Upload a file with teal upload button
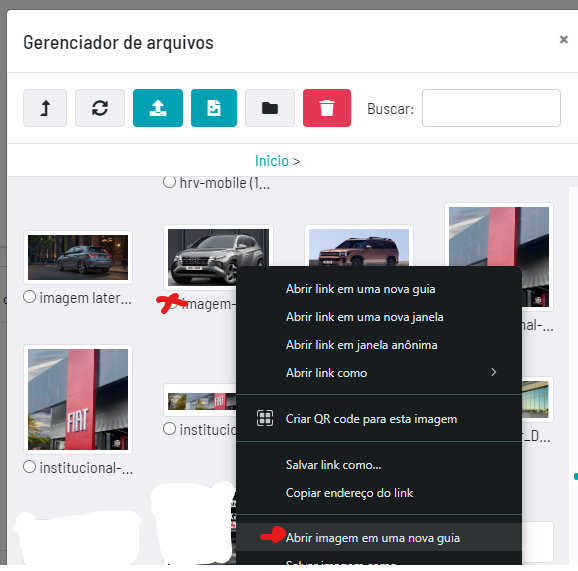578x571 pixels. coord(158,108)
